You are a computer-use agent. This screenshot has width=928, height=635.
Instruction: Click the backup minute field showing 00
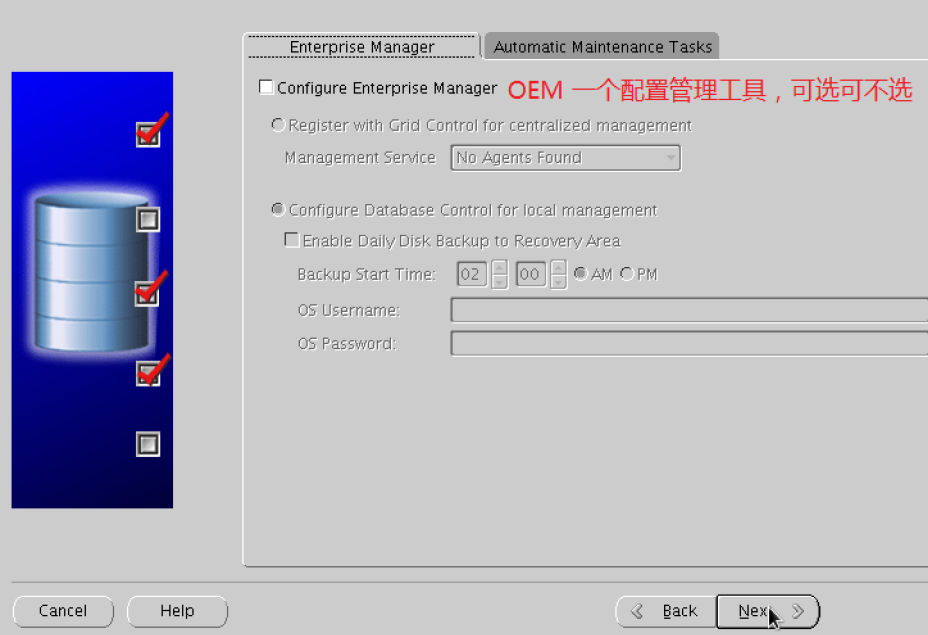click(x=531, y=274)
